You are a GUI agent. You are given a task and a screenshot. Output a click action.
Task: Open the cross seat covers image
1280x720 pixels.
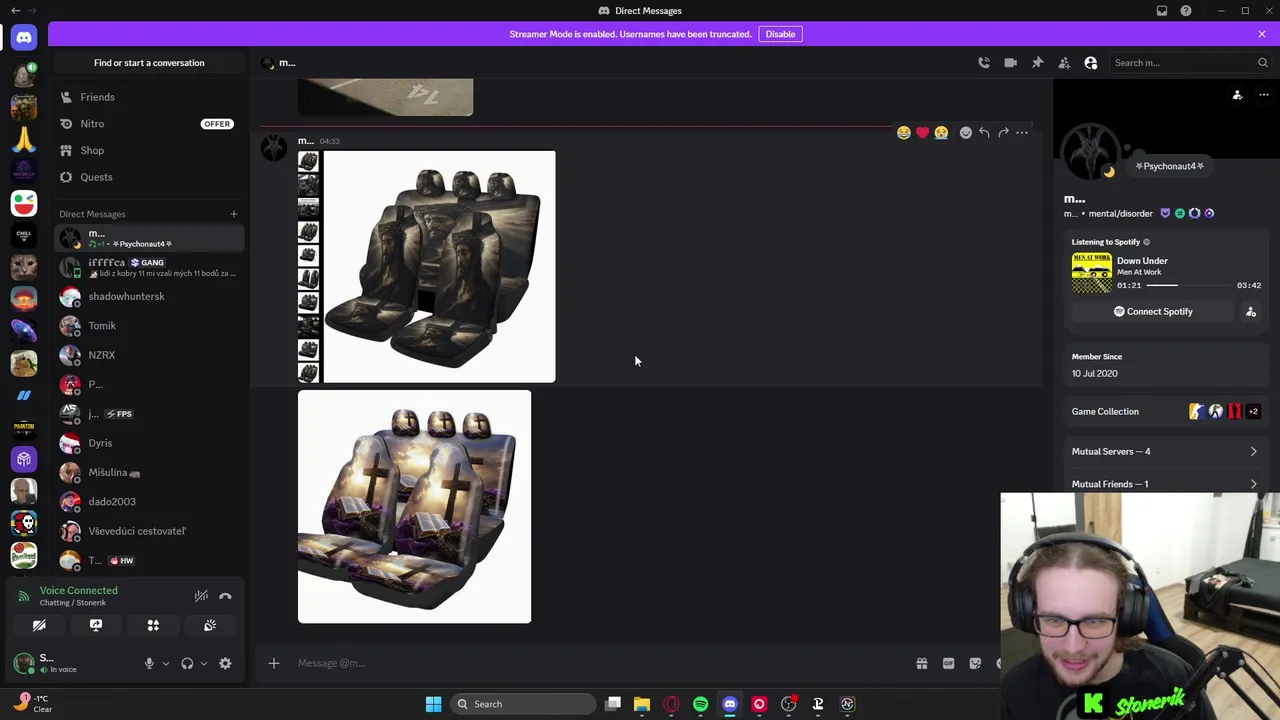[415, 507]
